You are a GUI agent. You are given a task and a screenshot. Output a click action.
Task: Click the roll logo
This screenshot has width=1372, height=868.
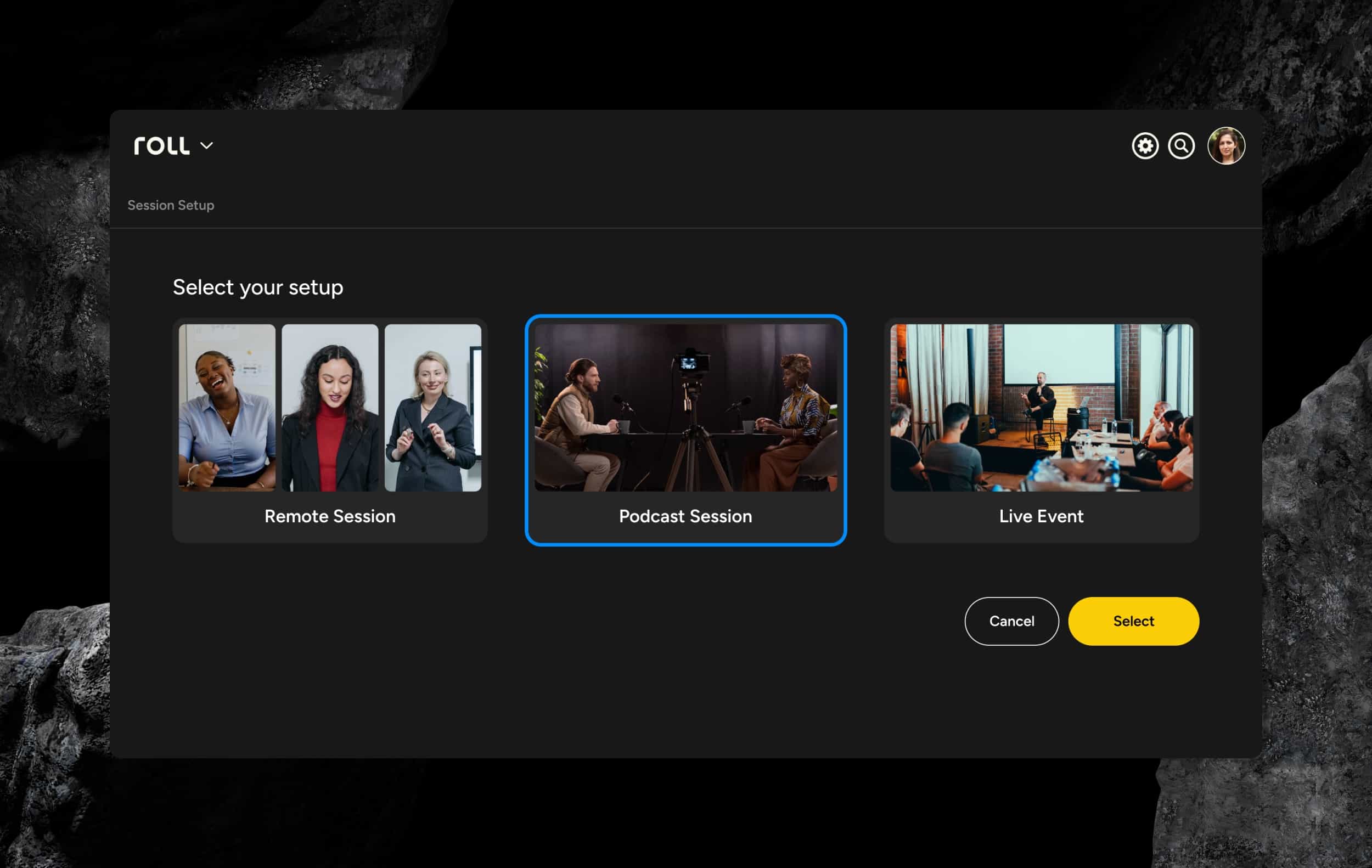(x=161, y=146)
